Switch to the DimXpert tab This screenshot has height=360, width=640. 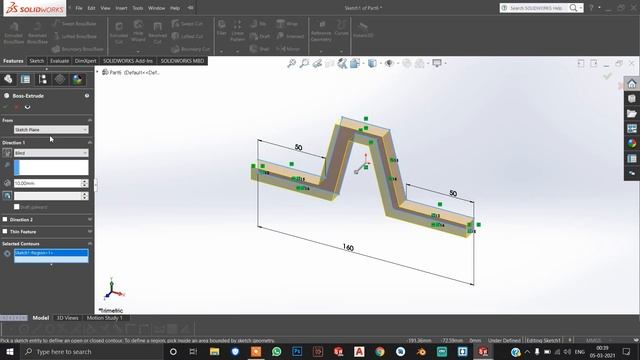[86, 61]
